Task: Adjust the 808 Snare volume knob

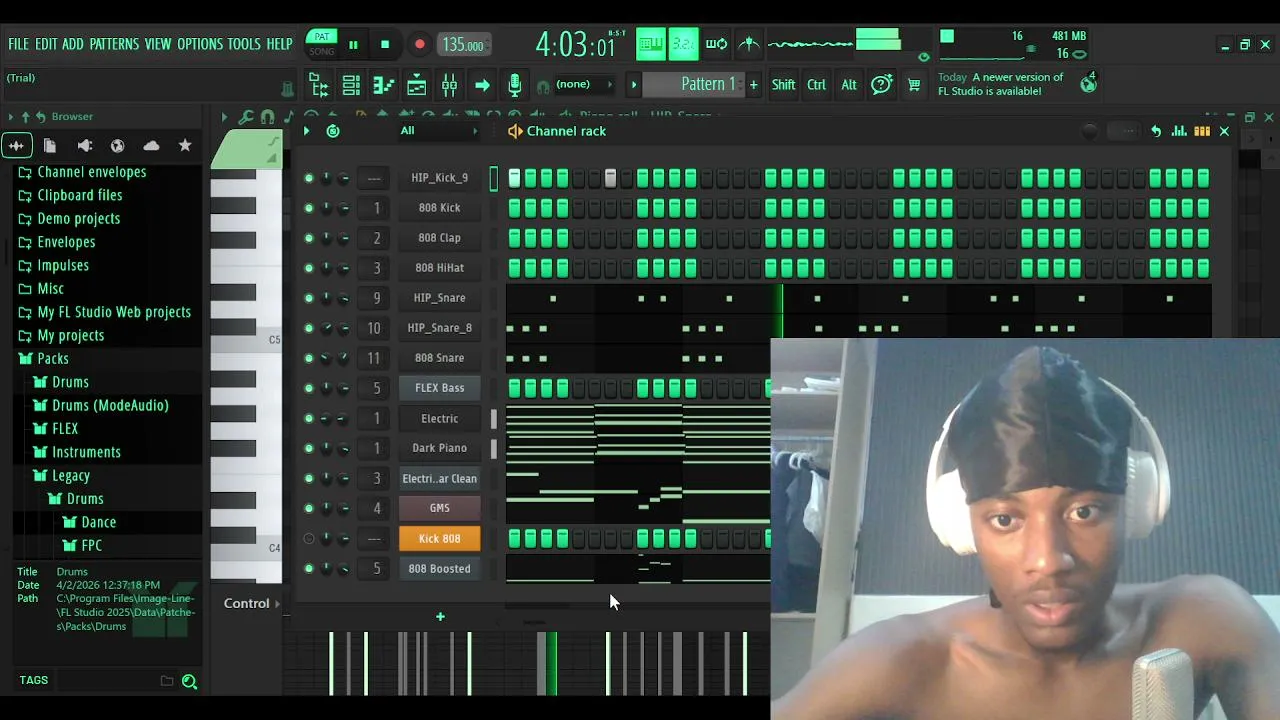Action: tap(344, 358)
